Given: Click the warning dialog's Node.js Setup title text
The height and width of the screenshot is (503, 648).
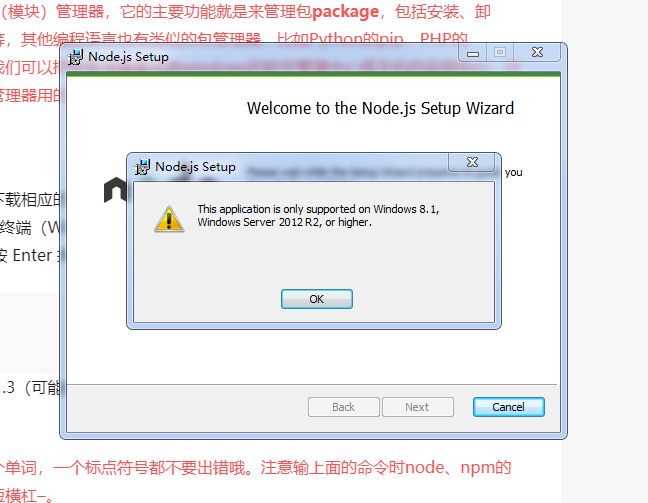Looking at the screenshot, I should point(195,167).
